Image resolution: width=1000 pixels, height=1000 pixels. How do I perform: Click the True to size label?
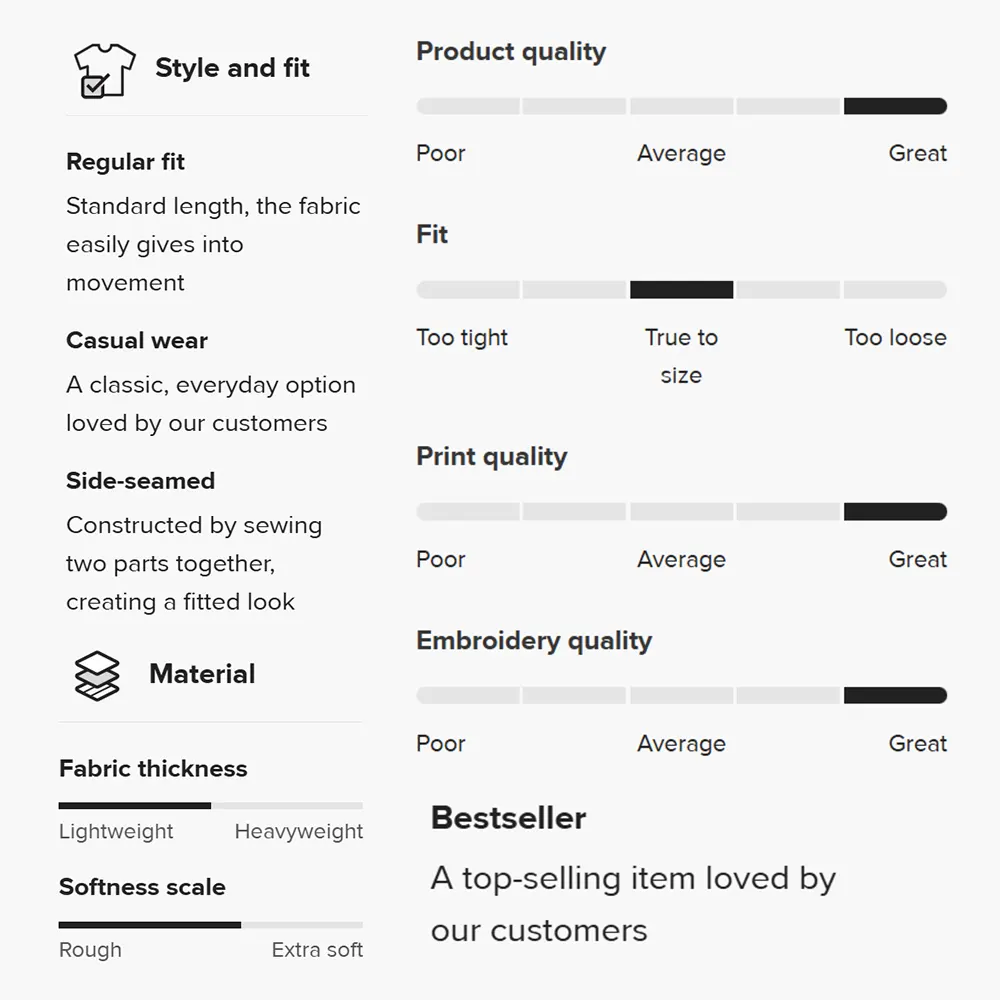[x=681, y=356]
